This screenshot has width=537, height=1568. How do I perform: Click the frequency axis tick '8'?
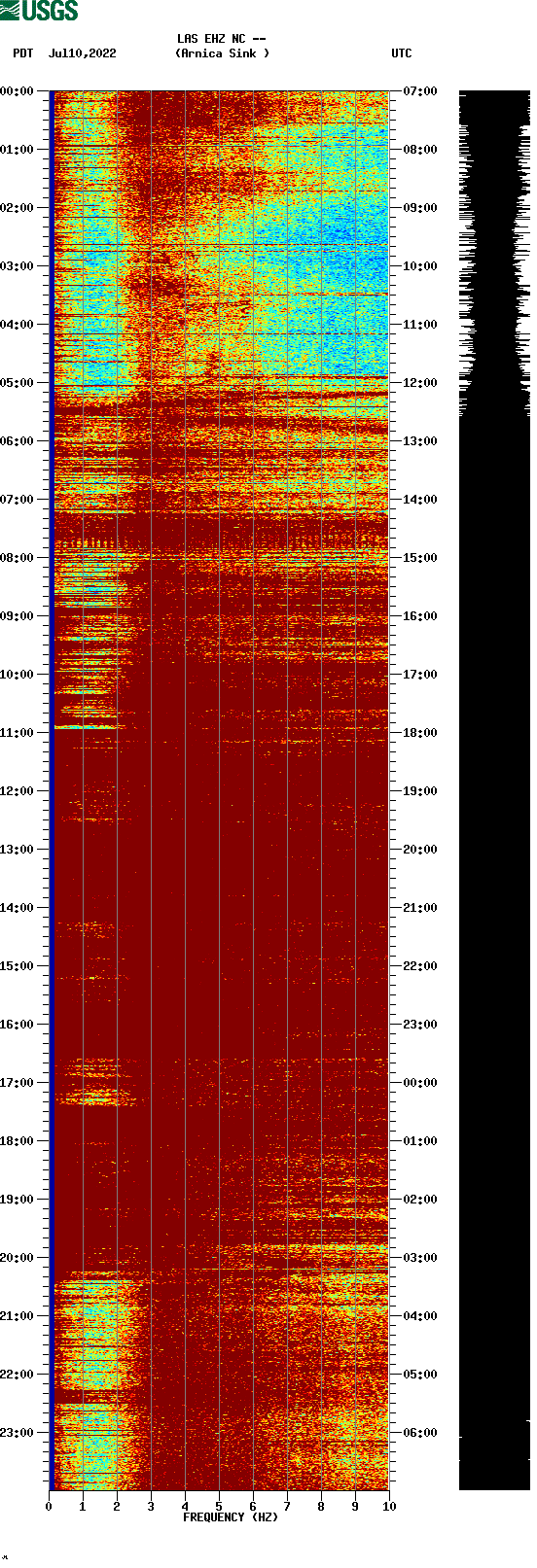(321, 1507)
